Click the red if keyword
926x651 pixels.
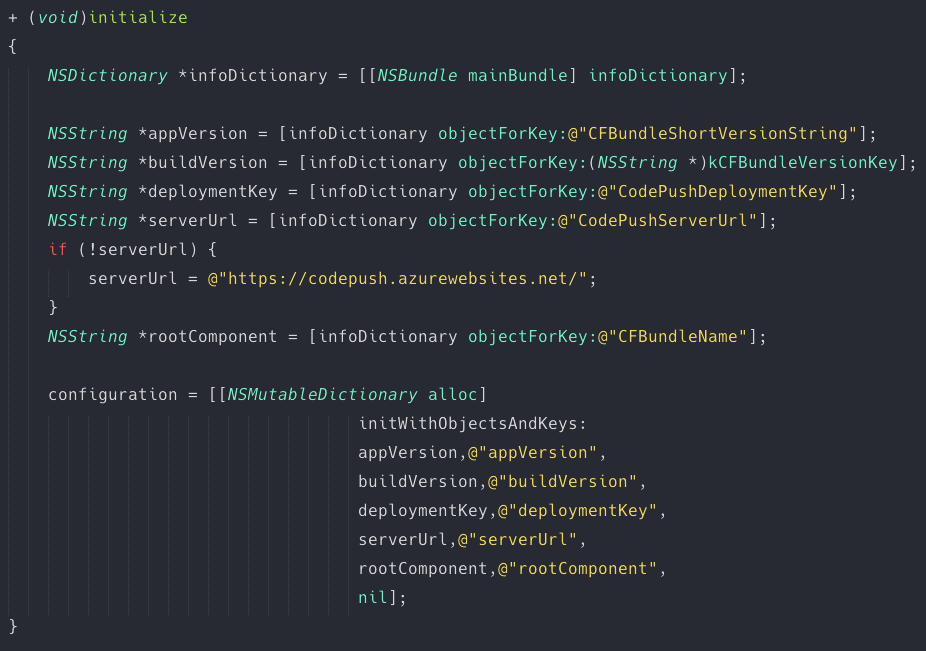(58, 250)
